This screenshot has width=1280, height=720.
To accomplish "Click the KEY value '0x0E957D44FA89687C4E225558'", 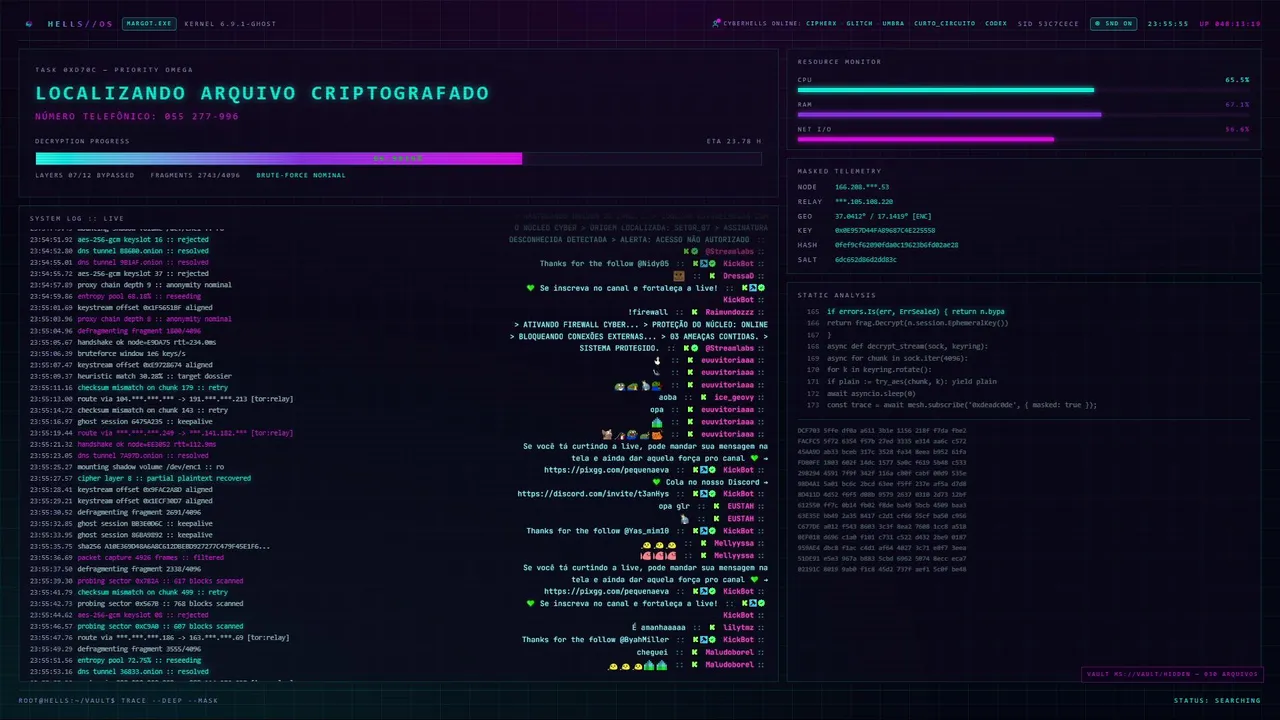I will 885,230.
